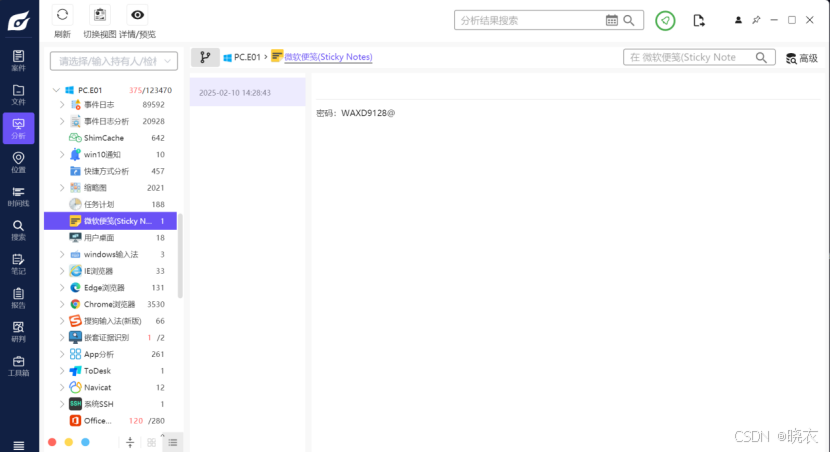The height and width of the screenshot is (452, 830).
Task: Click the 切换视图 switch view icon
Action: coord(100,15)
